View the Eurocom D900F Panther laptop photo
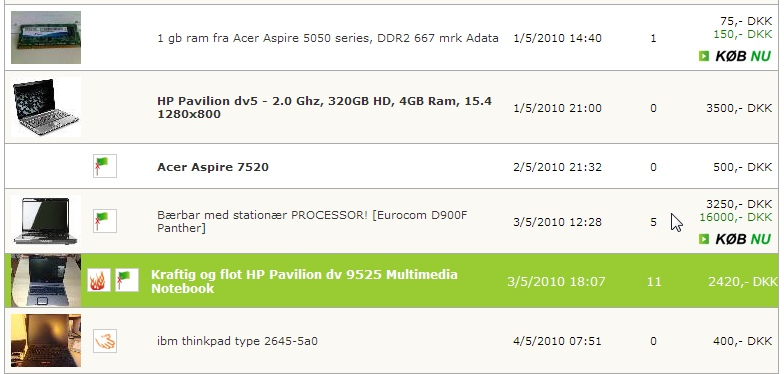 [x=46, y=221]
